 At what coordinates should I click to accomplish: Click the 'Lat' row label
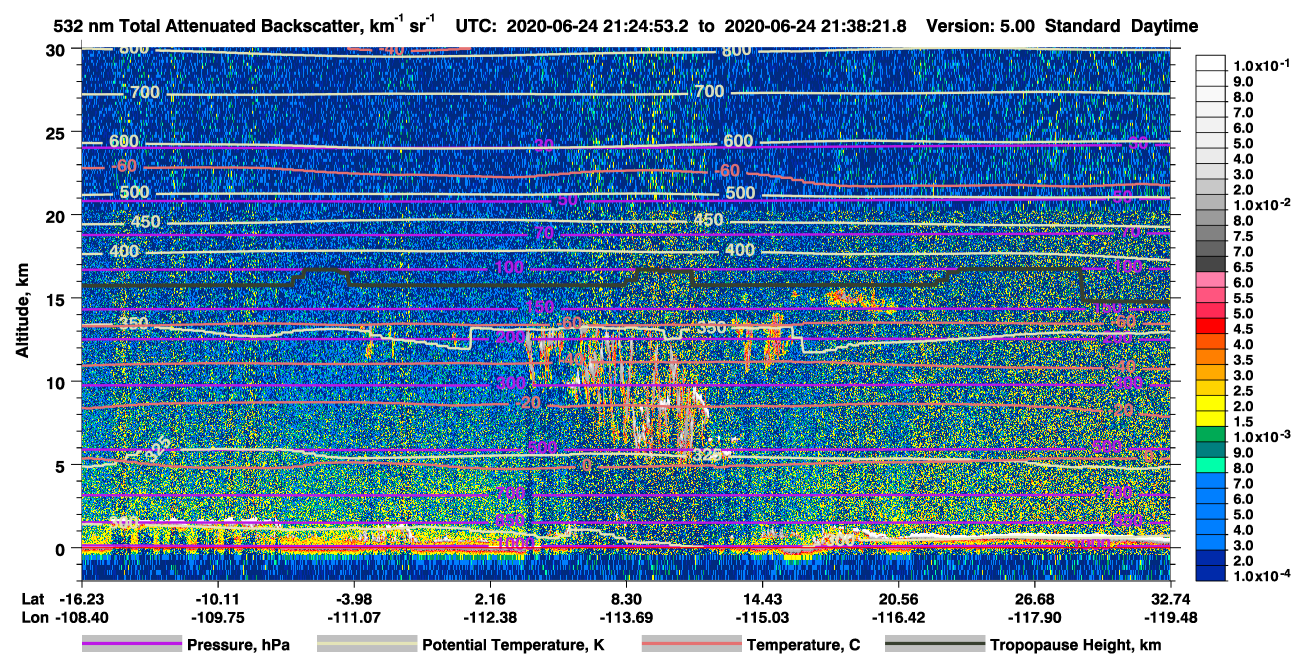(33, 598)
